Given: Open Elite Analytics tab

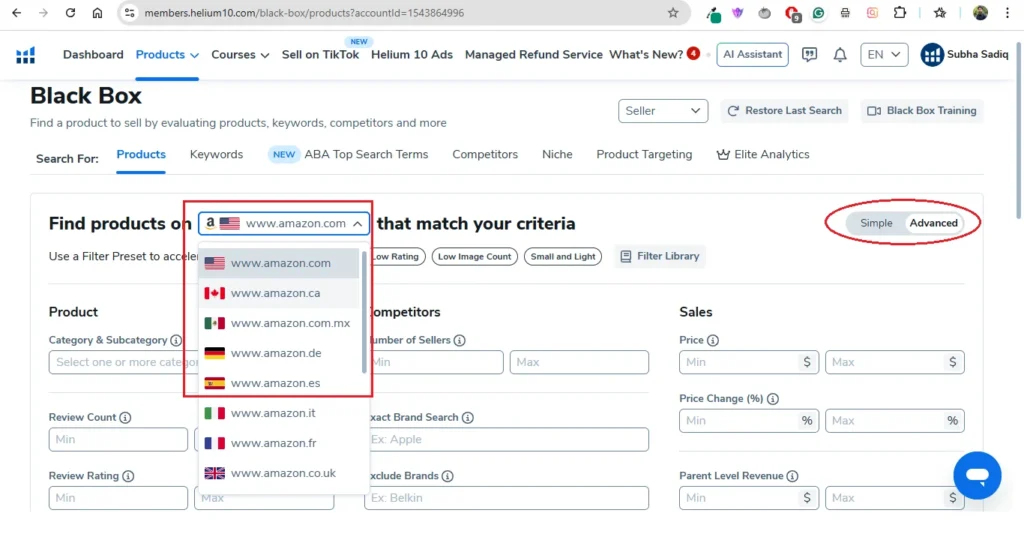Looking at the screenshot, I should pos(763,155).
